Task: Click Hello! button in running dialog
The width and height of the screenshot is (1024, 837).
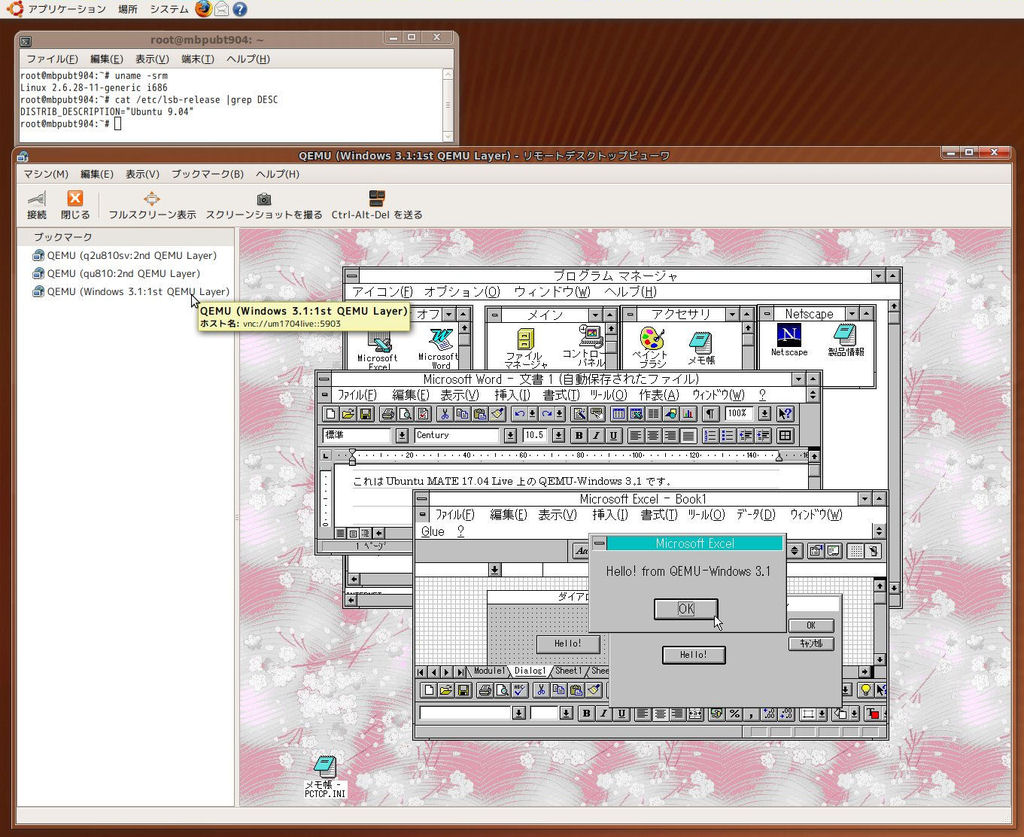Action: (694, 655)
